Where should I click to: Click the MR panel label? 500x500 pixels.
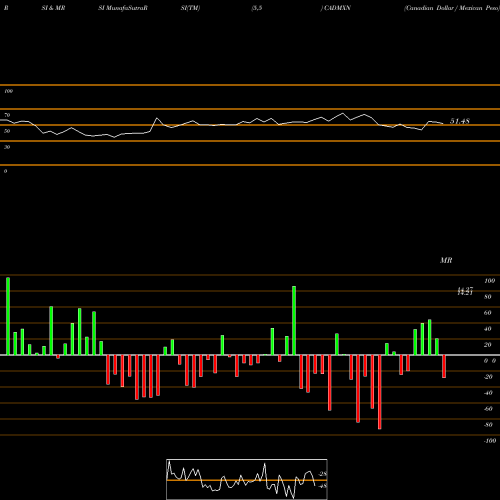pyautogui.click(x=446, y=260)
